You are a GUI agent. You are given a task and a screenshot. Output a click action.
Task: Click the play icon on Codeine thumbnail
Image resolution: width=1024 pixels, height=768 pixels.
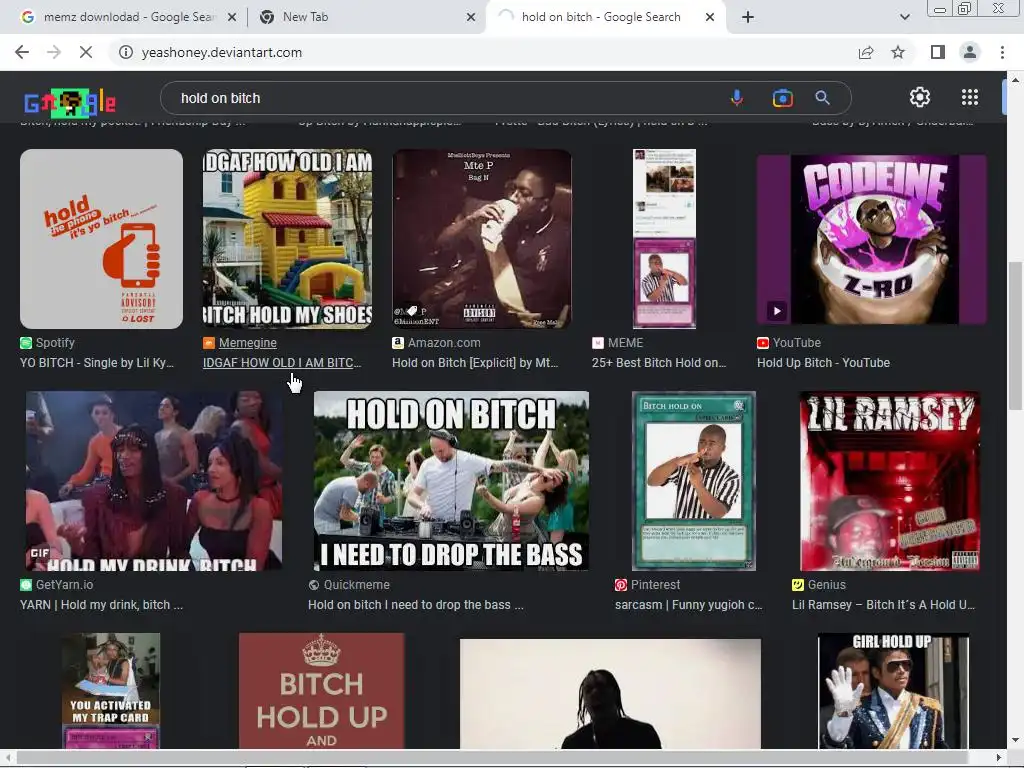776,311
